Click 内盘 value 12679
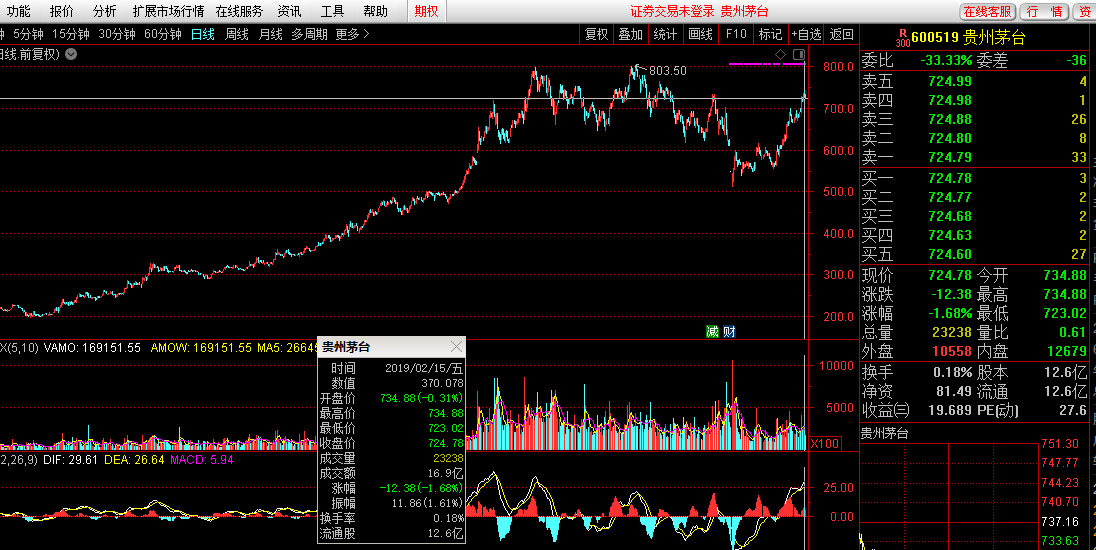The image size is (1096, 550). [1066, 351]
